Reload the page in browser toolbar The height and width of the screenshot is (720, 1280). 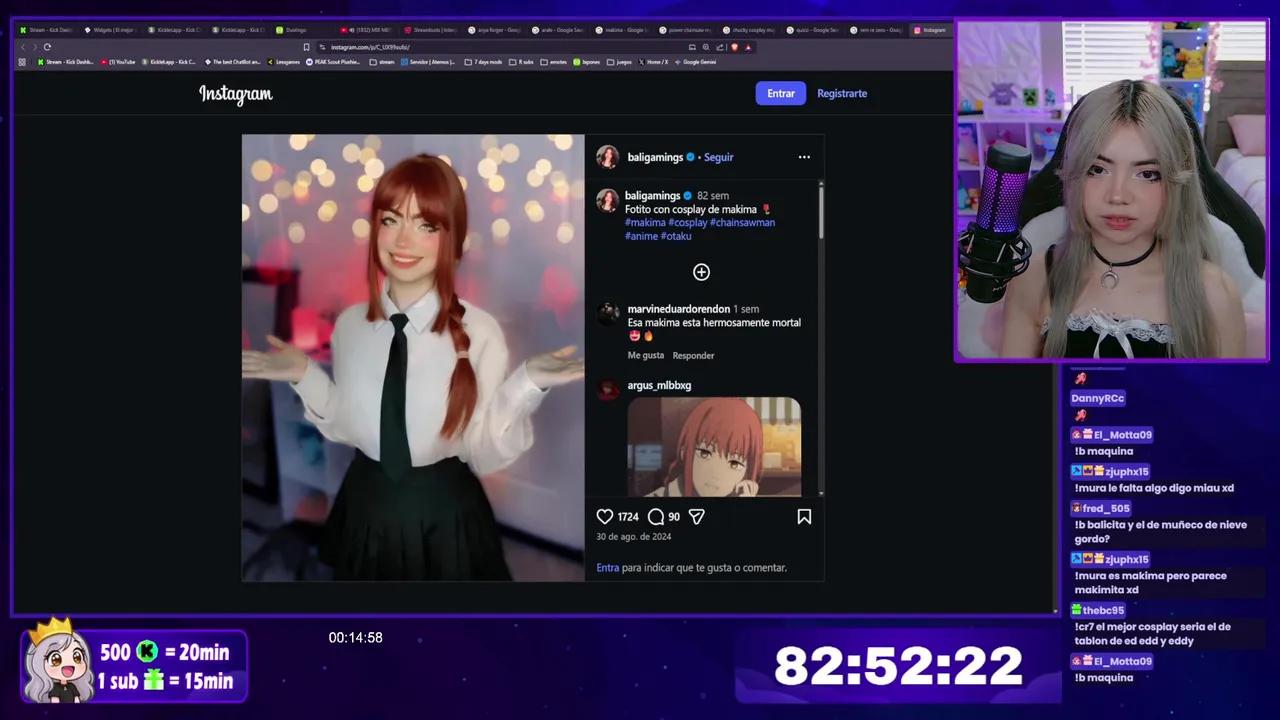(47, 47)
